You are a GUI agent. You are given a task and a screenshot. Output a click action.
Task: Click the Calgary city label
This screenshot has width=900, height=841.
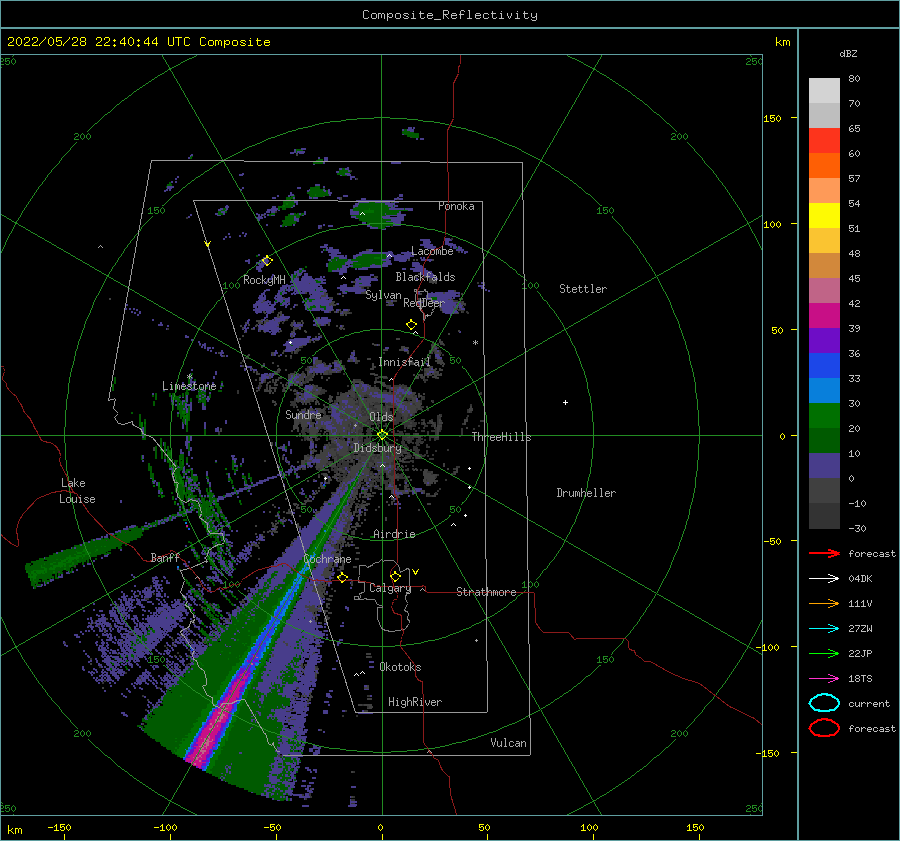(x=390, y=588)
